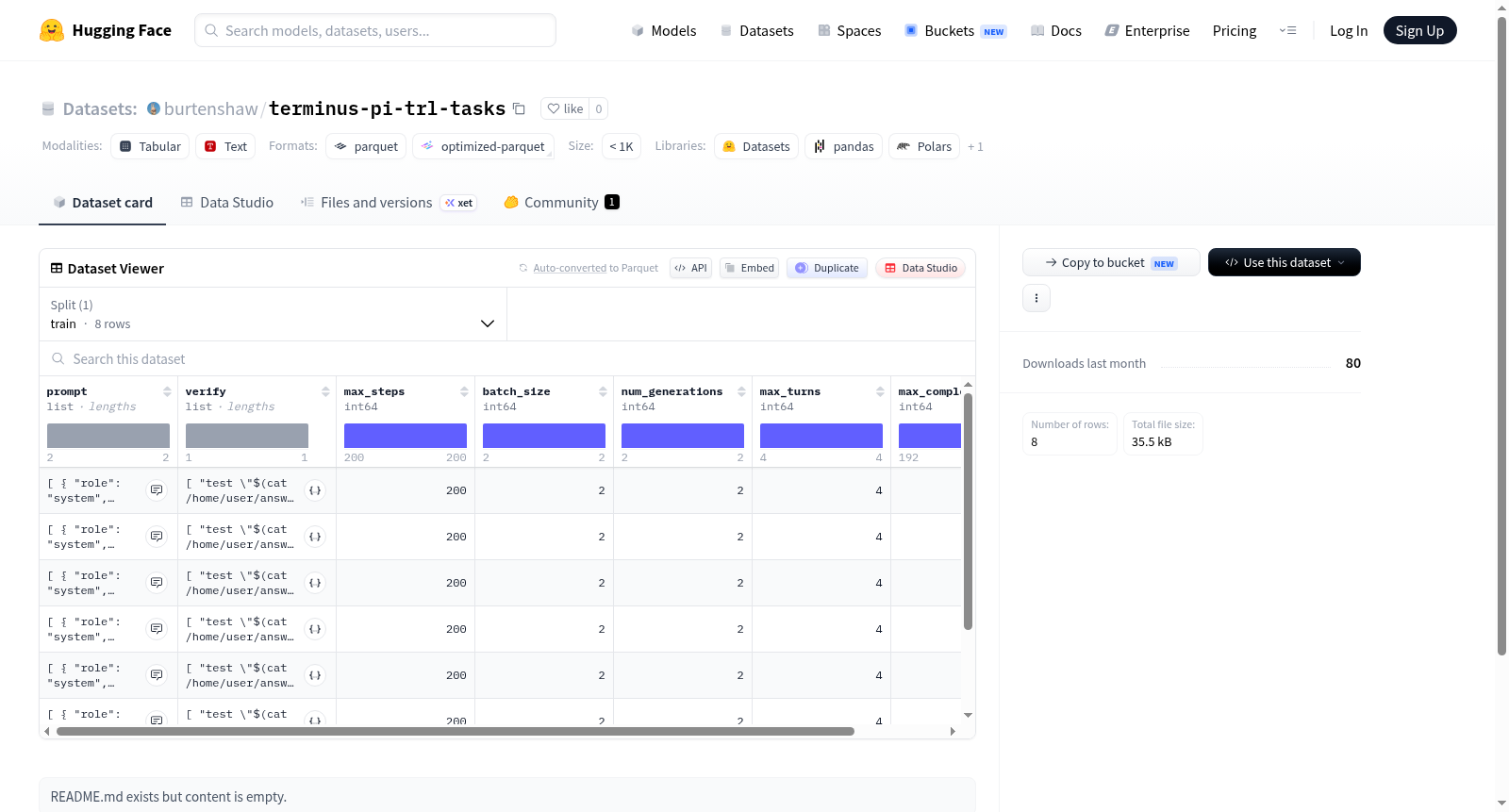Sort by the num_generations column
This screenshot has width=1509, height=812.
pos(741,391)
